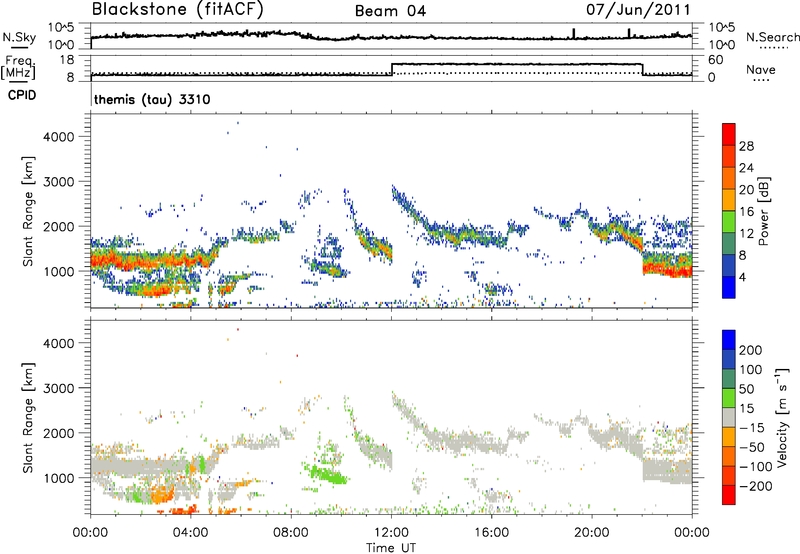Click the date '07/Jun/2011'
This screenshot has width=800, height=554.
[x=638, y=10]
